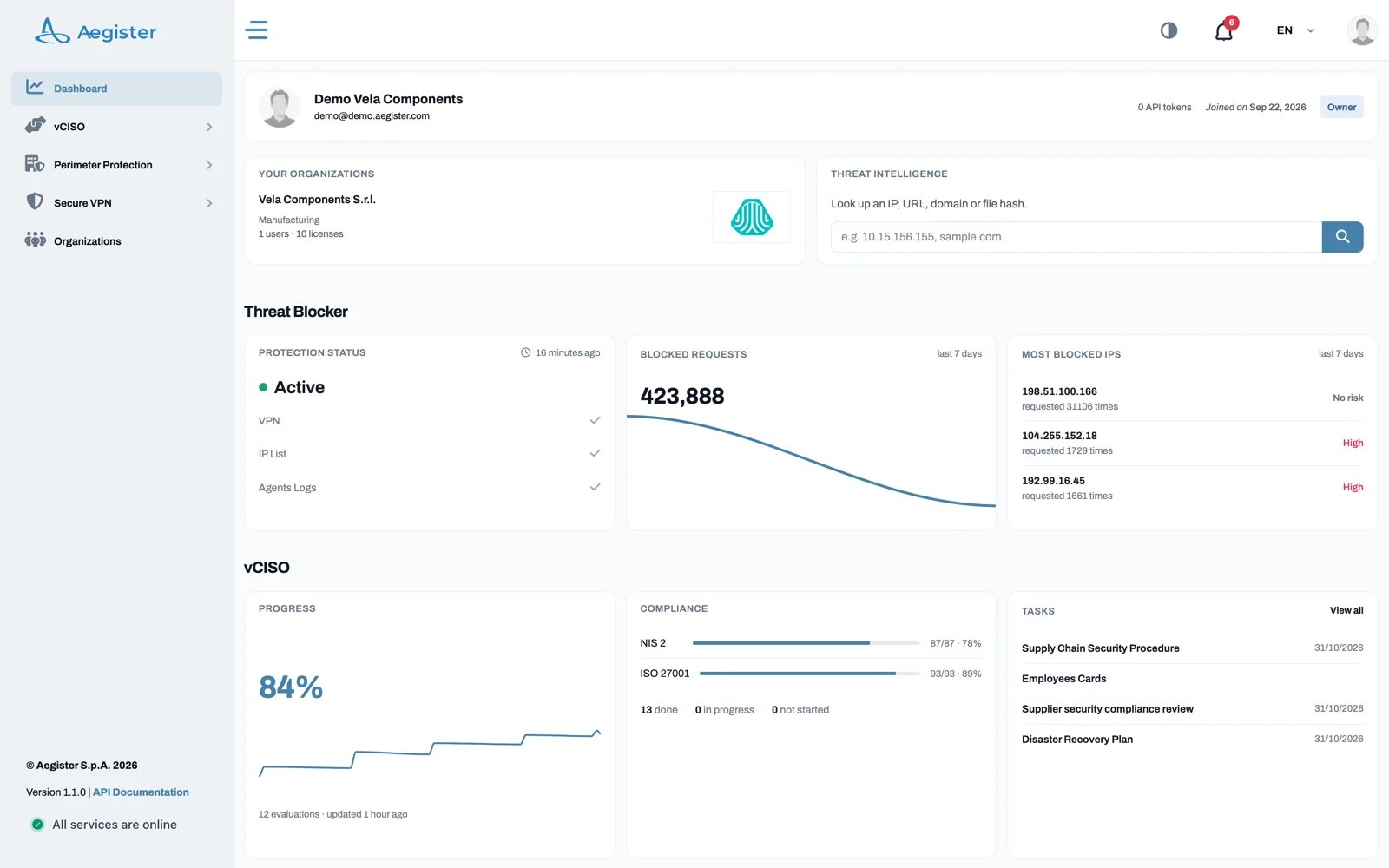
Task: Select Dashboard in the sidebar
Action: (x=116, y=89)
